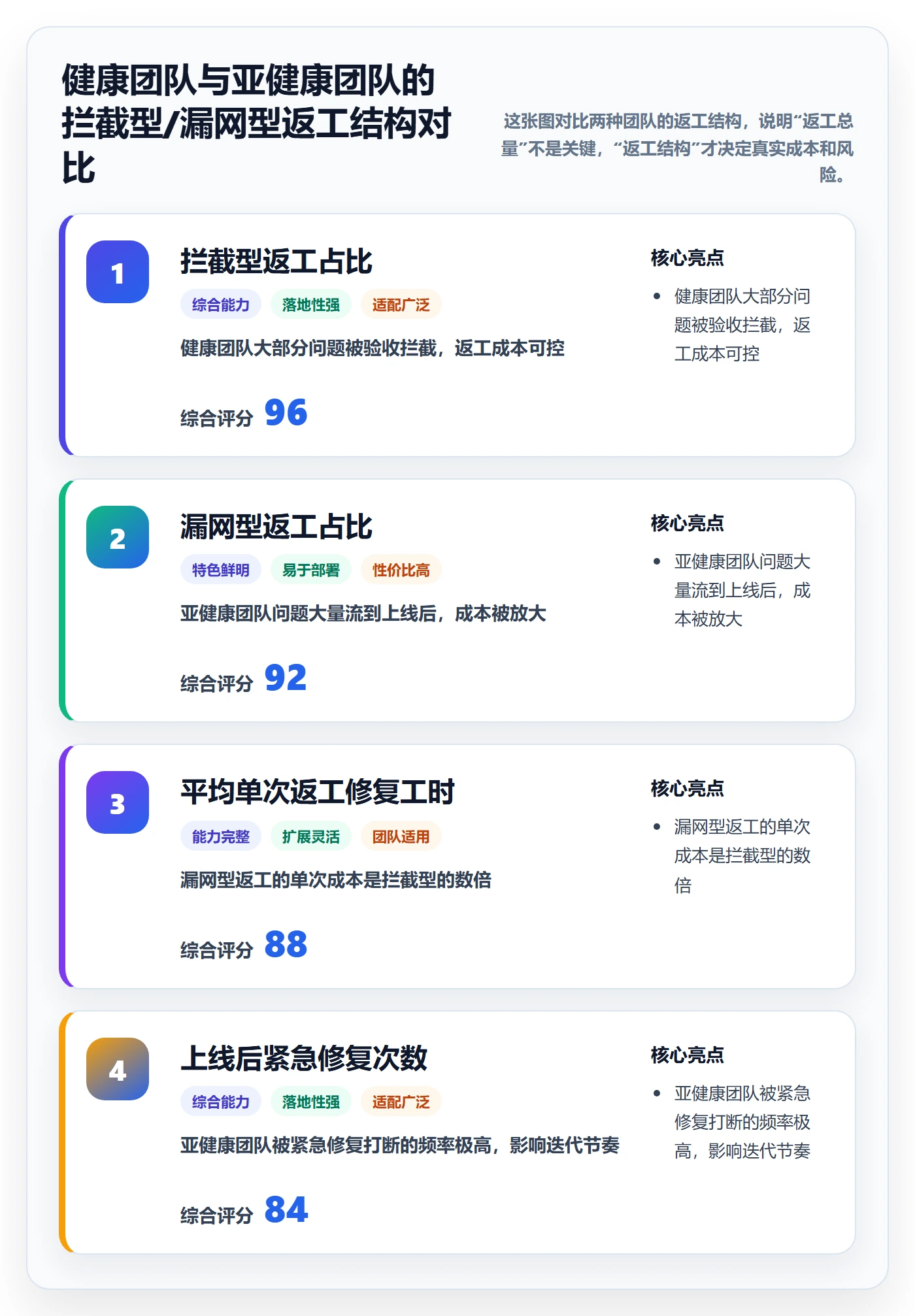Image resolution: width=915 pixels, height=1316 pixels.
Task: Select the 漏网型返工占比 card title
Action: pos(276,527)
